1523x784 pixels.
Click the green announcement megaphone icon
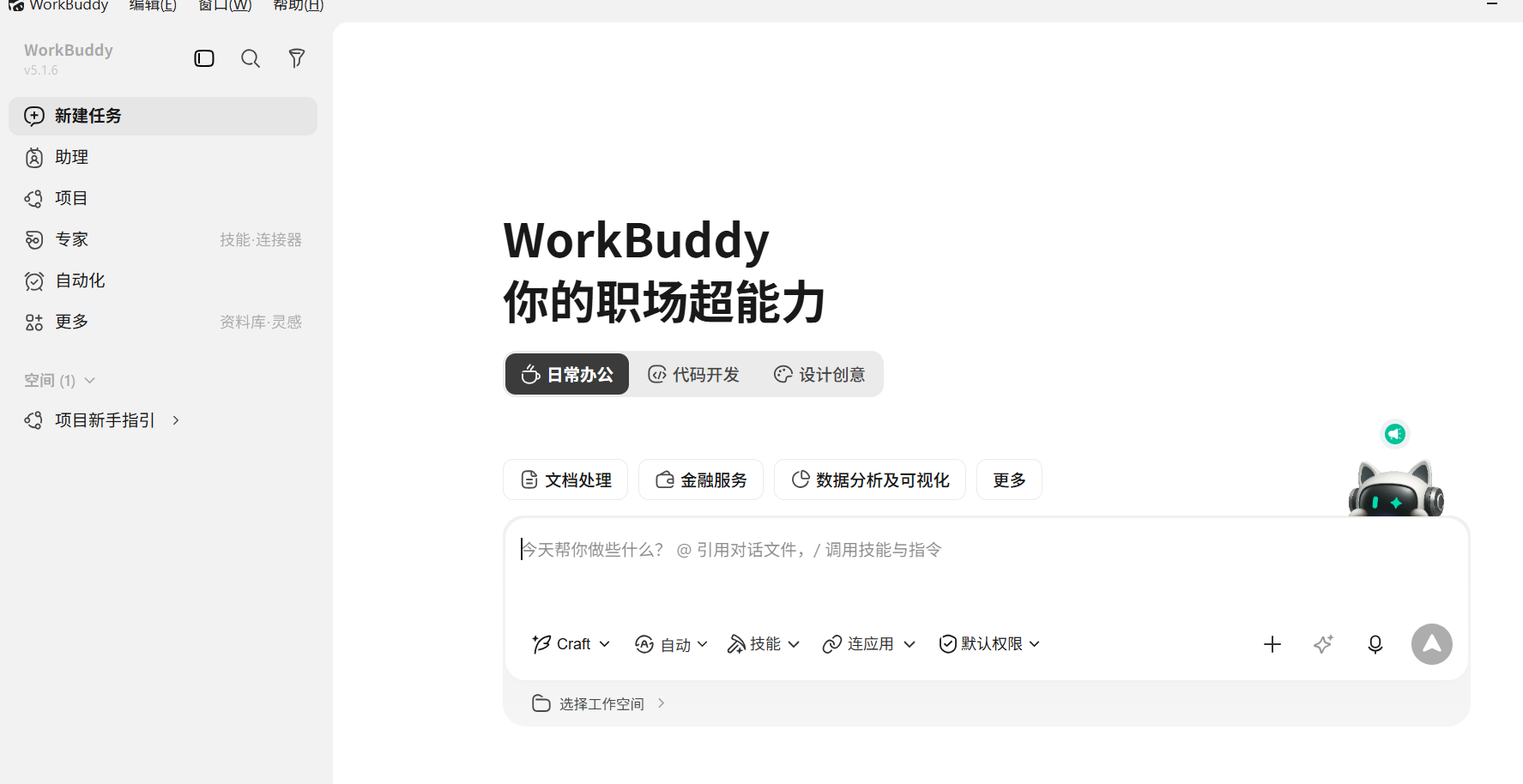pyautogui.click(x=1395, y=434)
